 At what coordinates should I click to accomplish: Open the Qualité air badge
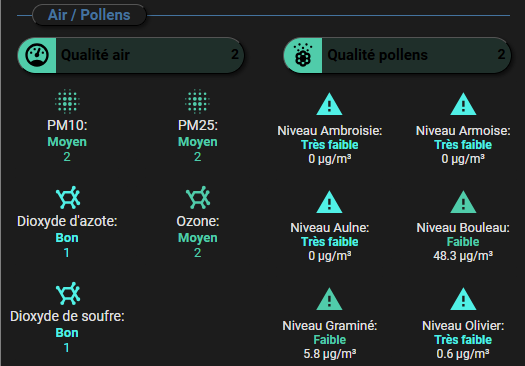[x=131, y=55]
